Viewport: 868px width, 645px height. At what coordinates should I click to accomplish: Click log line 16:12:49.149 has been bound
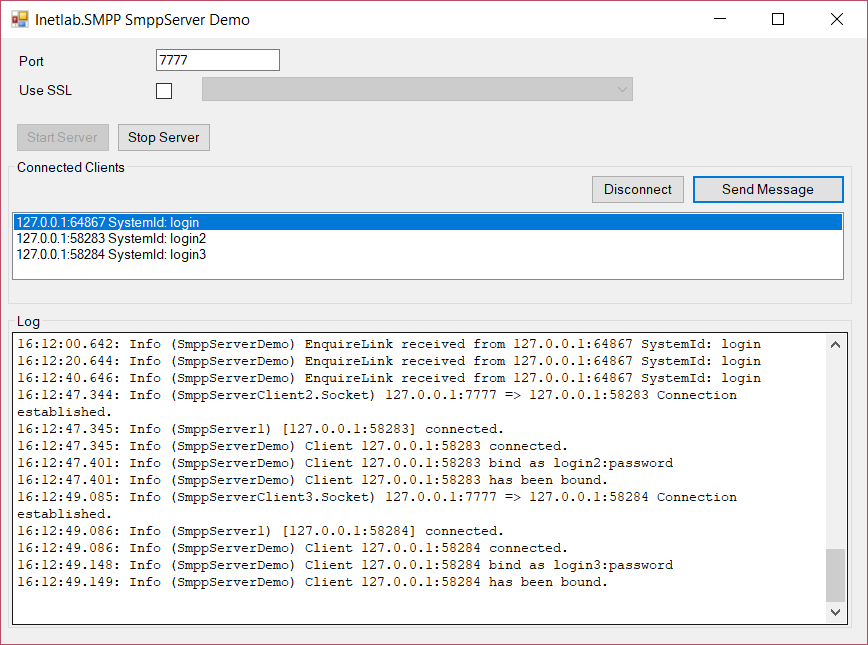312,582
